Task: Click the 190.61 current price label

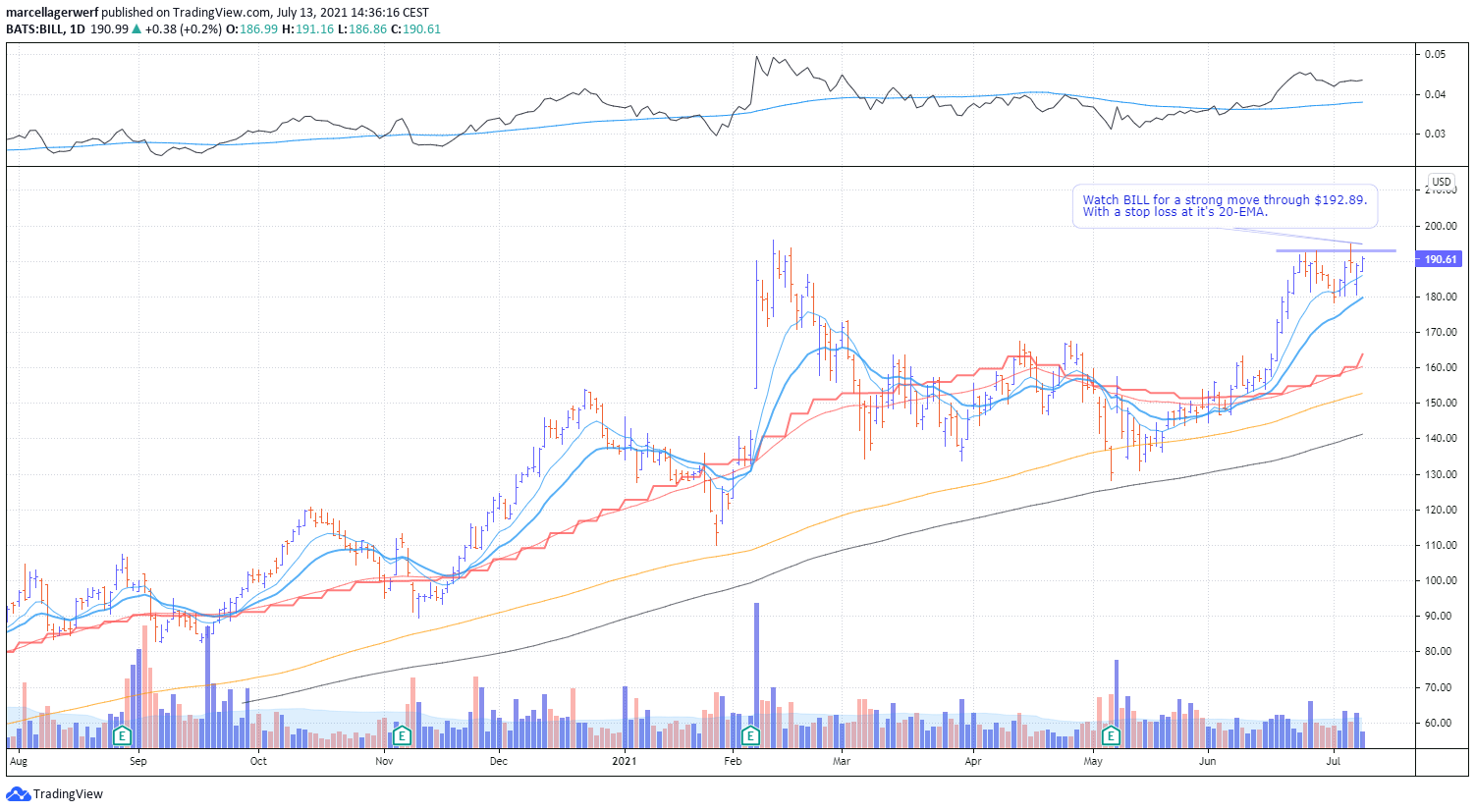Action: pyautogui.click(x=1441, y=259)
